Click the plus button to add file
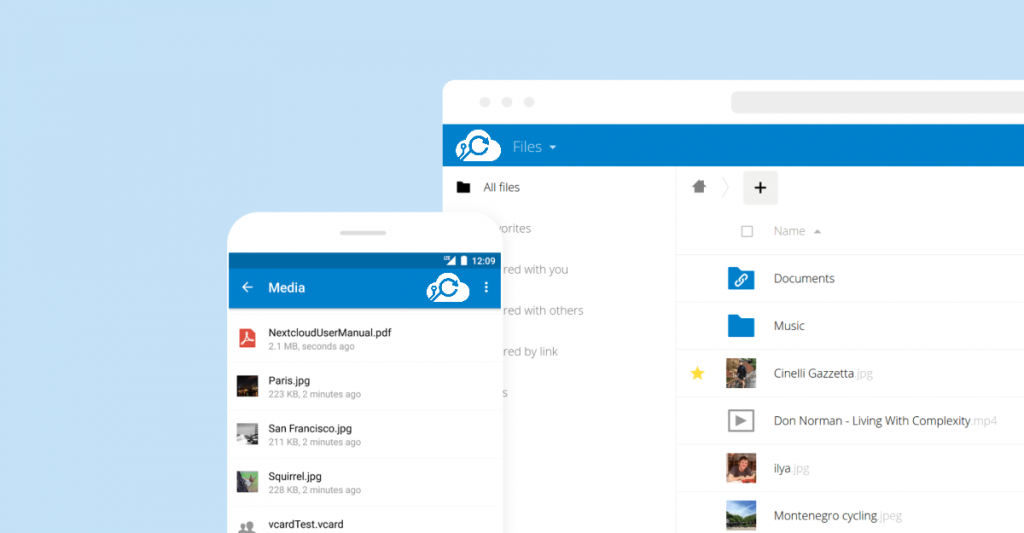The height and width of the screenshot is (533, 1024). click(760, 187)
